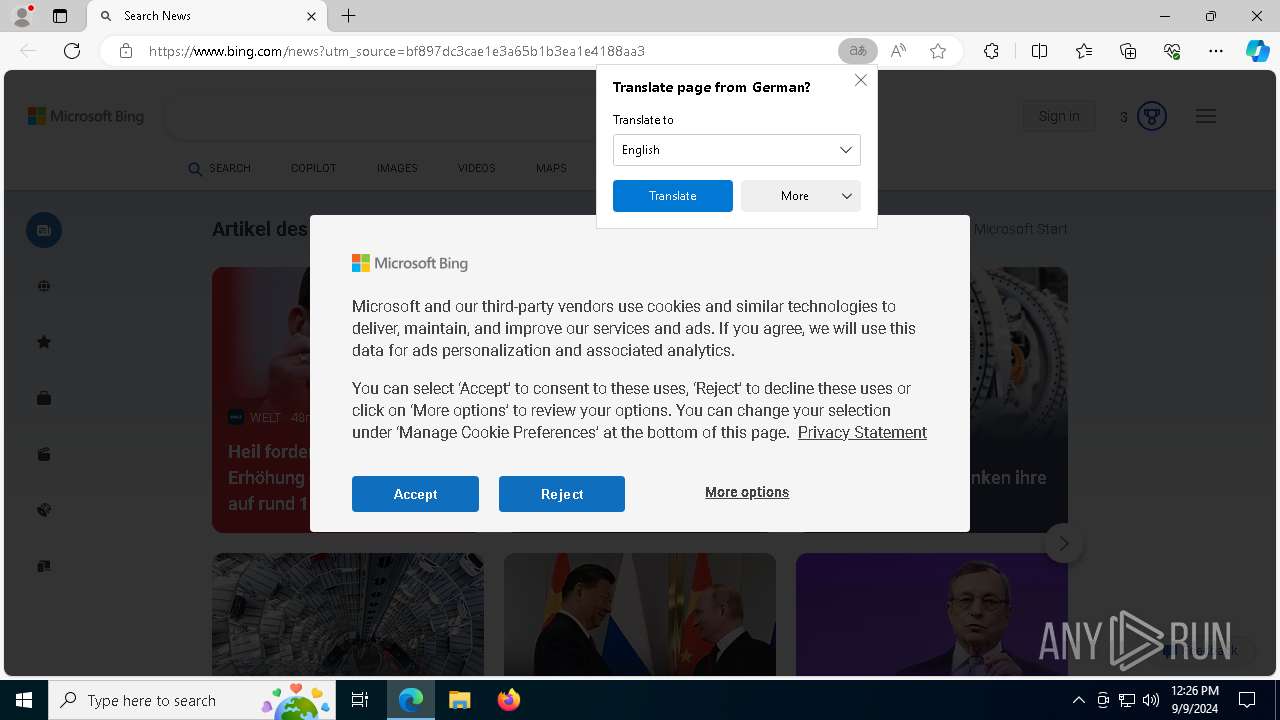Open File Explorer from the taskbar
1280x720 pixels.
pyautogui.click(x=459, y=700)
